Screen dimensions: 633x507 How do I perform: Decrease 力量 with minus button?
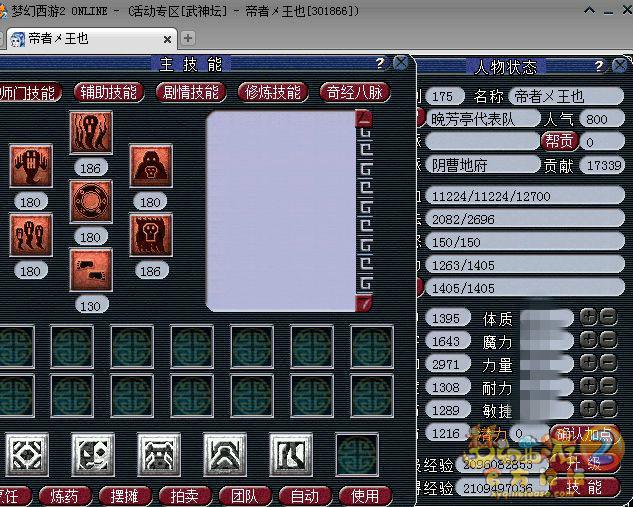tap(608, 363)
